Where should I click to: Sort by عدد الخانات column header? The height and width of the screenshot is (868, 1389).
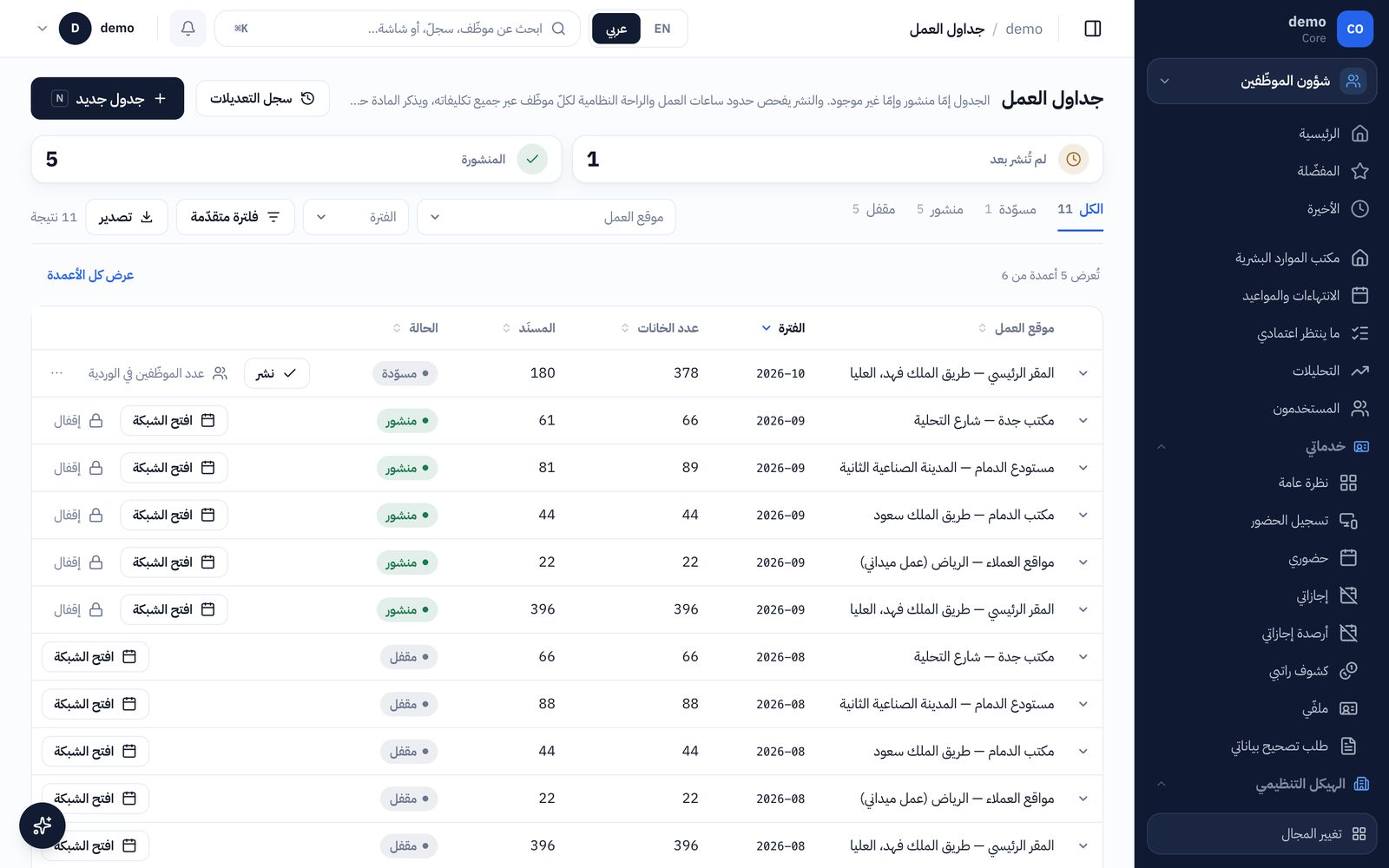point(660,328)
